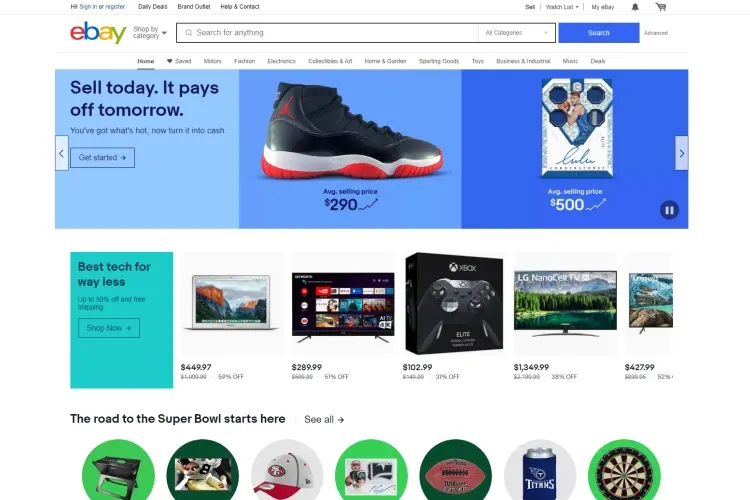Open the shopping cart icon
This screenshot has height=500, width=750.
tap(661, 7)
